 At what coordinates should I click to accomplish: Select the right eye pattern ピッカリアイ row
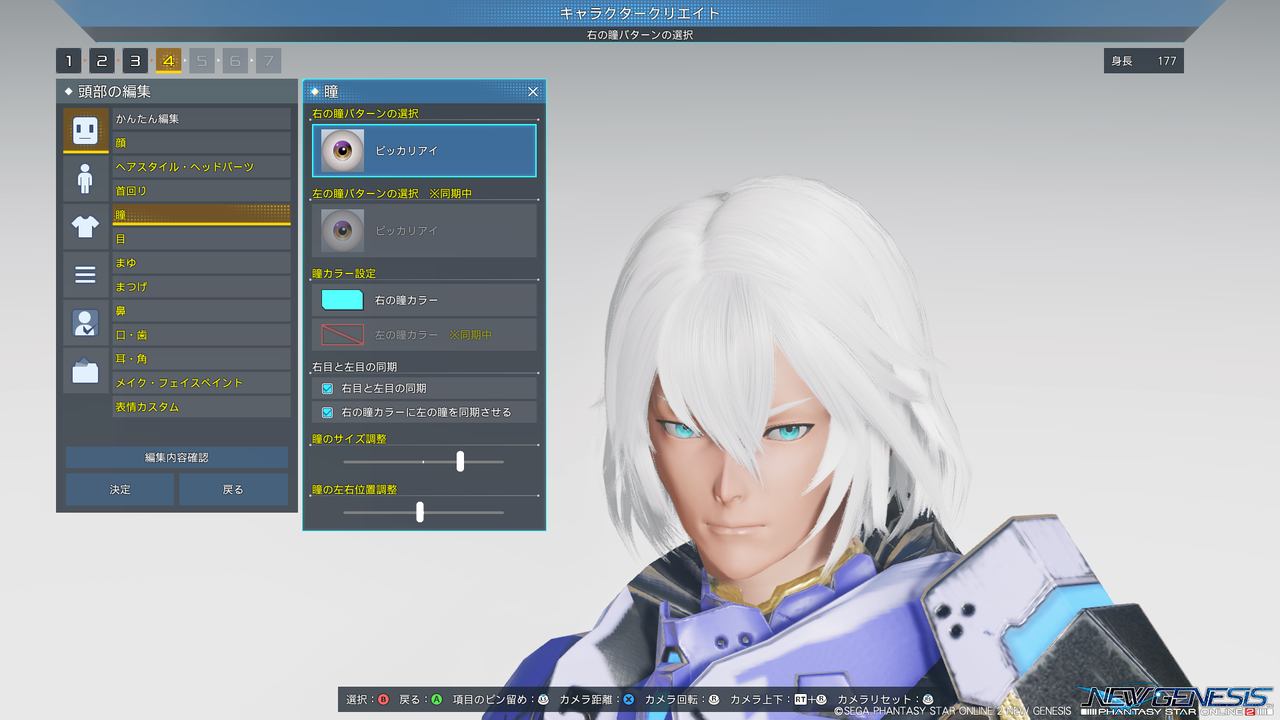(424, 151)
